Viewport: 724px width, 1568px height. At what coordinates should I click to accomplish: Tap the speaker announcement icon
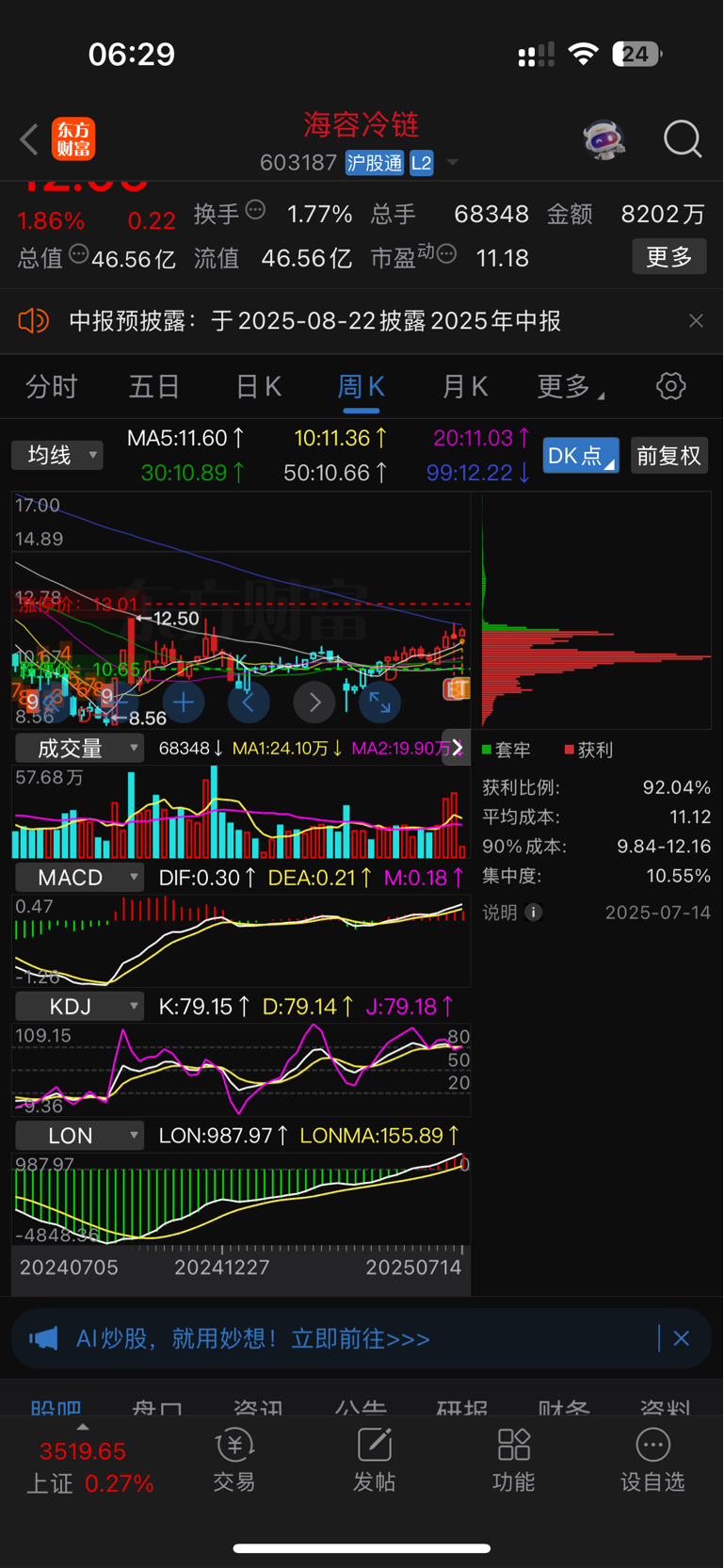point(34,321)
